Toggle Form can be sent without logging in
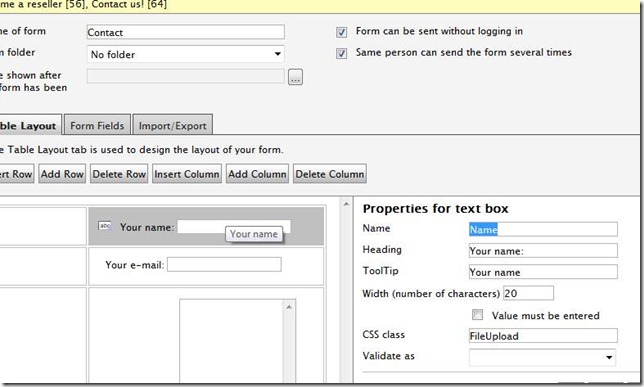The width and height of the screenshot is (644, 387). (341, 32)
